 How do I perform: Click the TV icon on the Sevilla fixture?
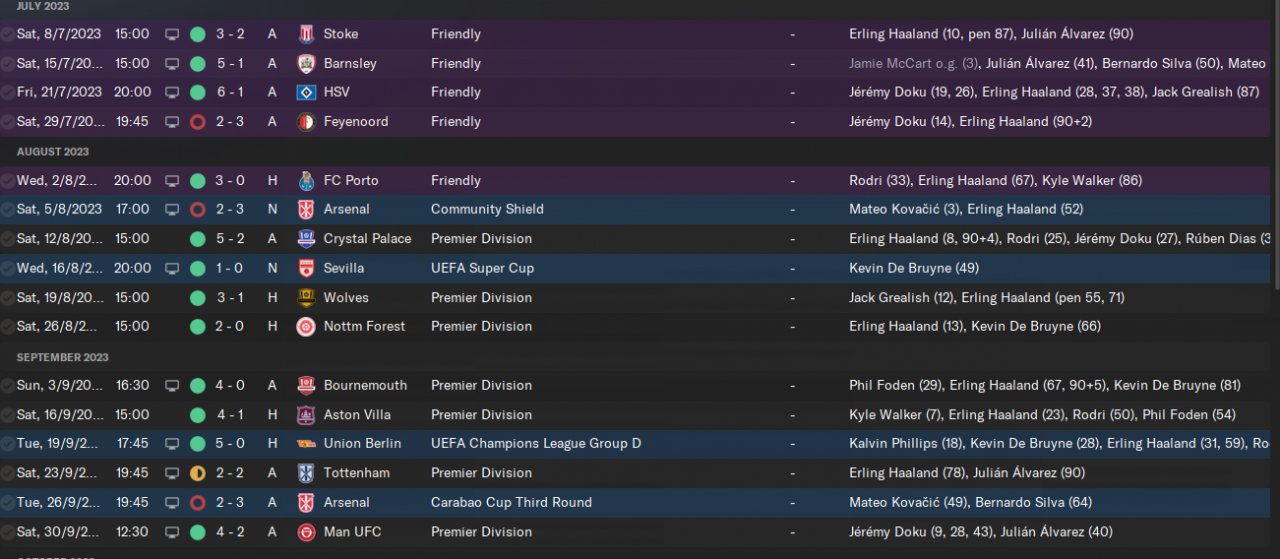(172, 268)
